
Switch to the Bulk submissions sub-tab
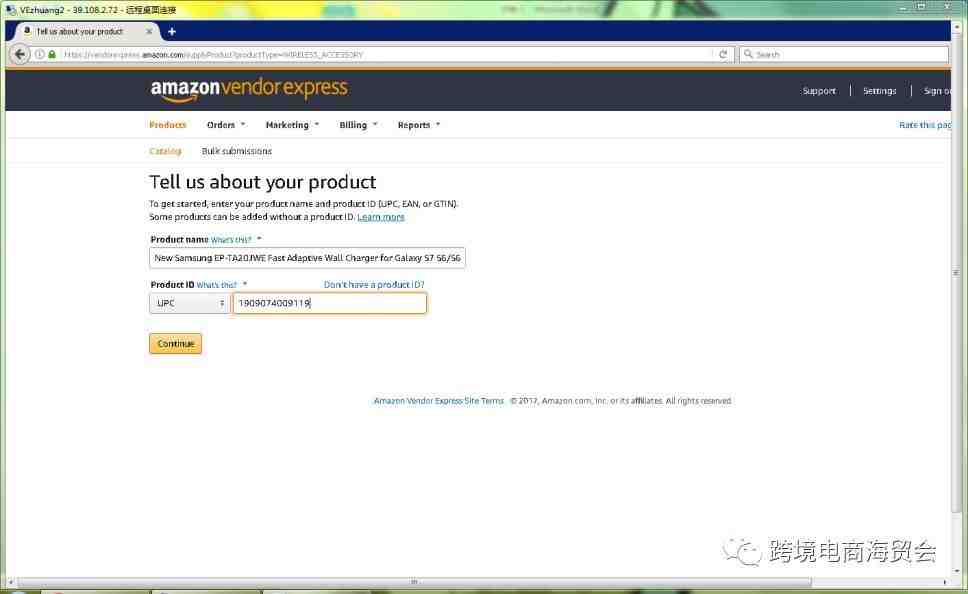(x=236, y=151)
